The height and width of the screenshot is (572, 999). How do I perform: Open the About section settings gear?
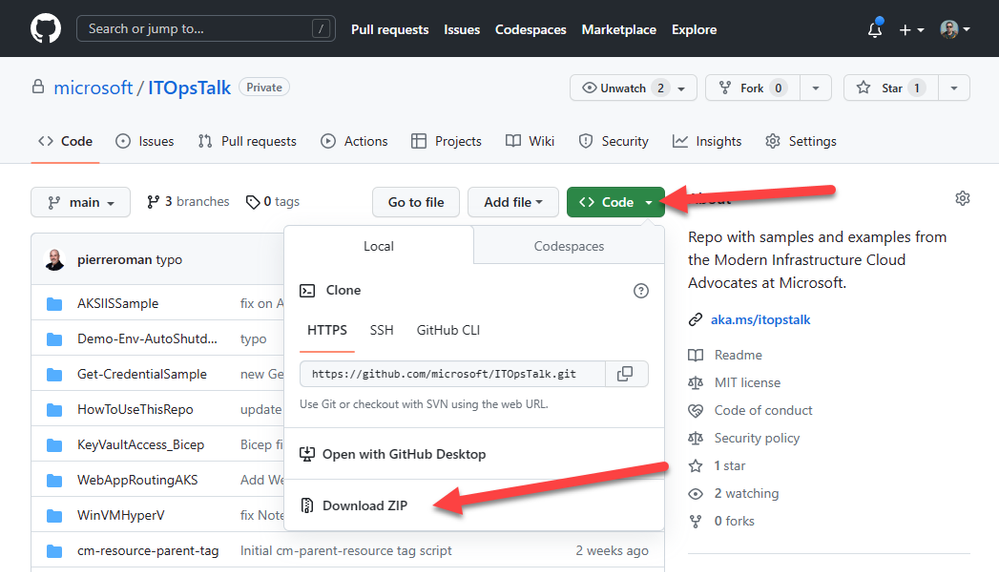pyautogui.click(x=963, y=198)
